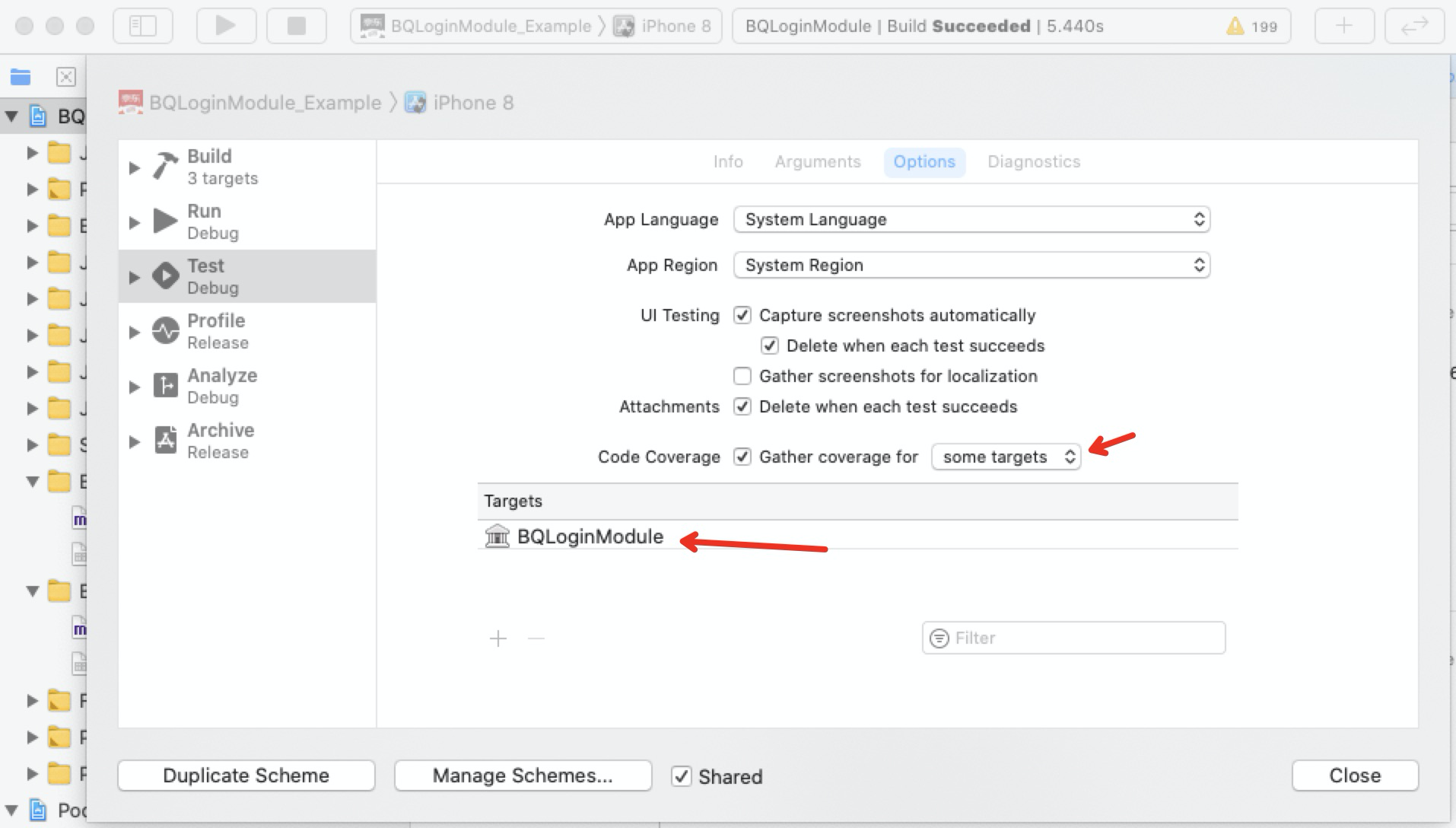This screenshot has height=828, width=1456.
Task: Toggle Attachments Delete when each test succeeds
Action: (x=742, y=406)
